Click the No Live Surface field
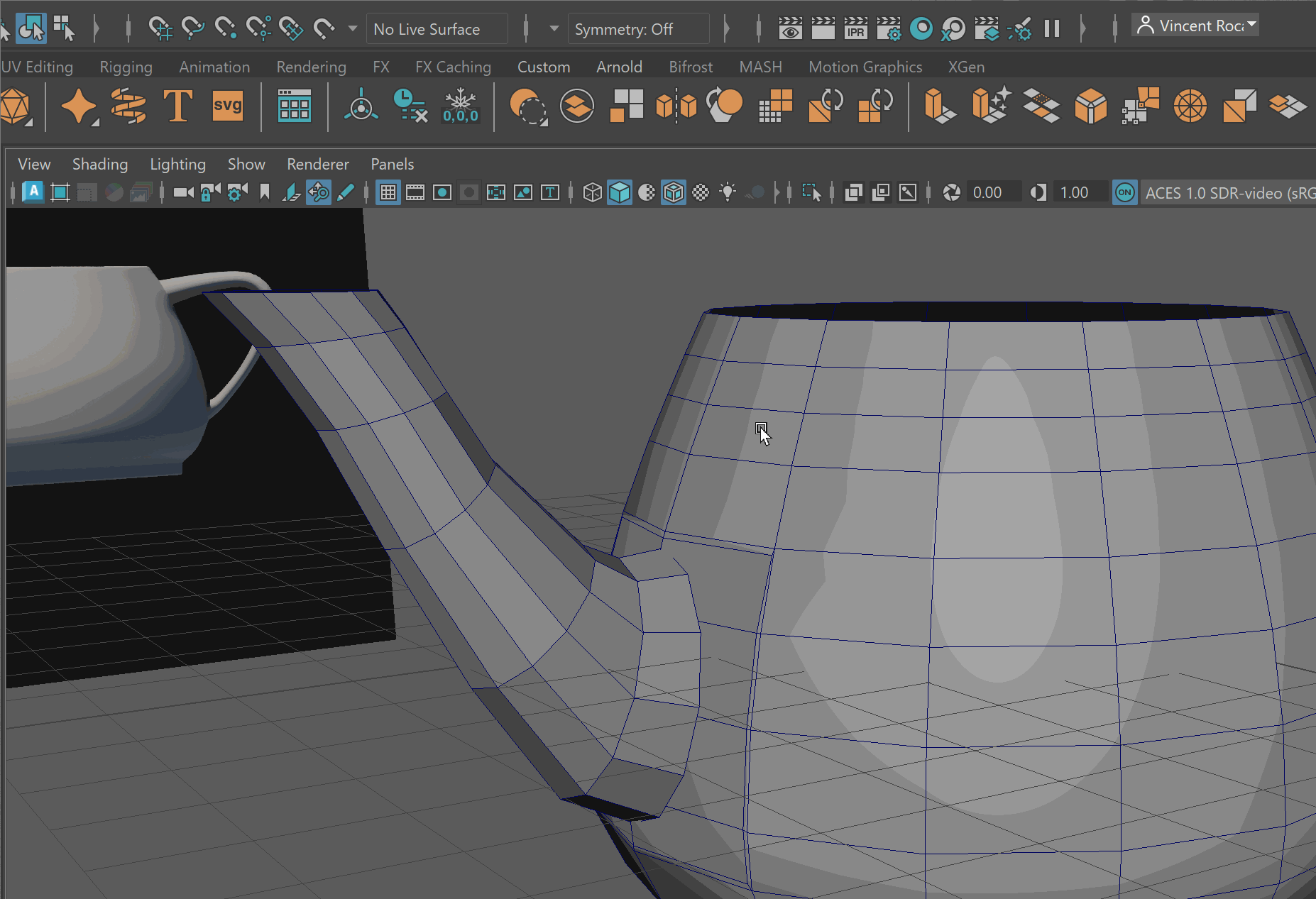1316x899 pixels. point(437,29)
